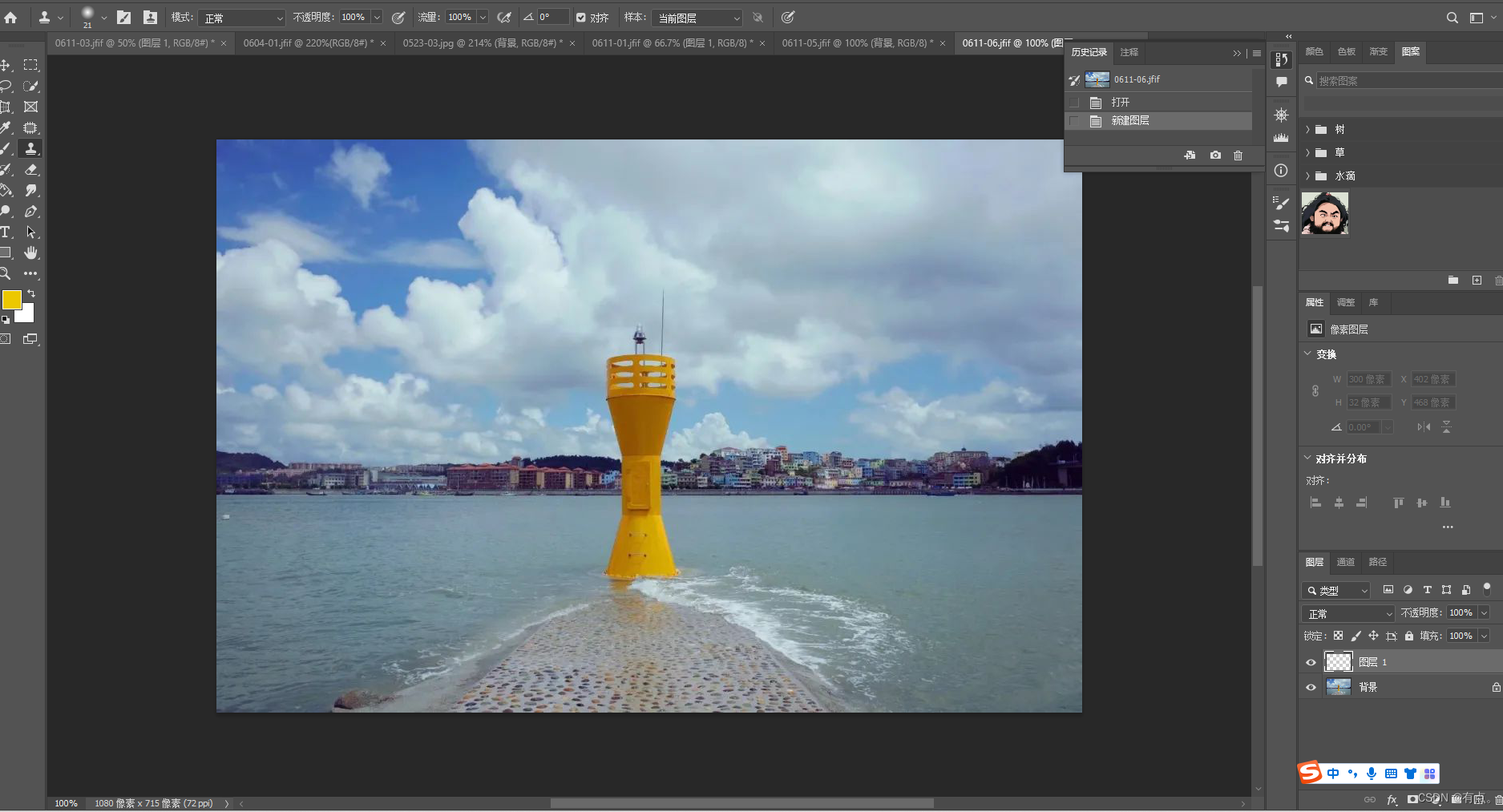
Task: Select the Eraser tool in toolbar
Action: 30,170
